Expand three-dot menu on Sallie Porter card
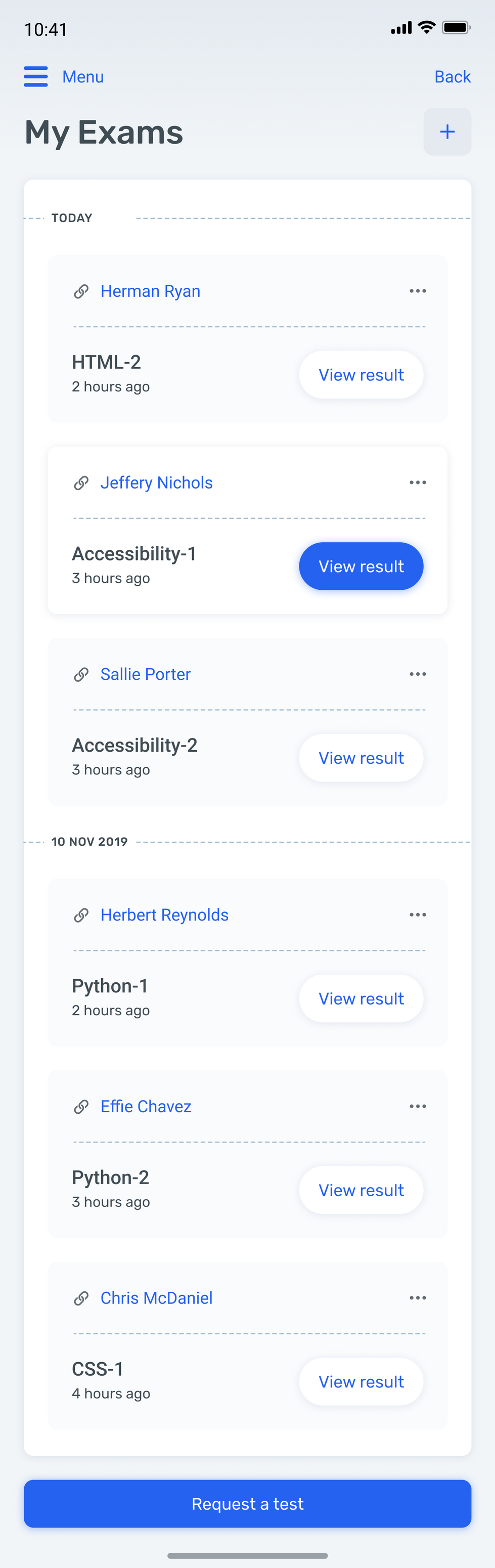495x1568 pixels. pos(418,674)
